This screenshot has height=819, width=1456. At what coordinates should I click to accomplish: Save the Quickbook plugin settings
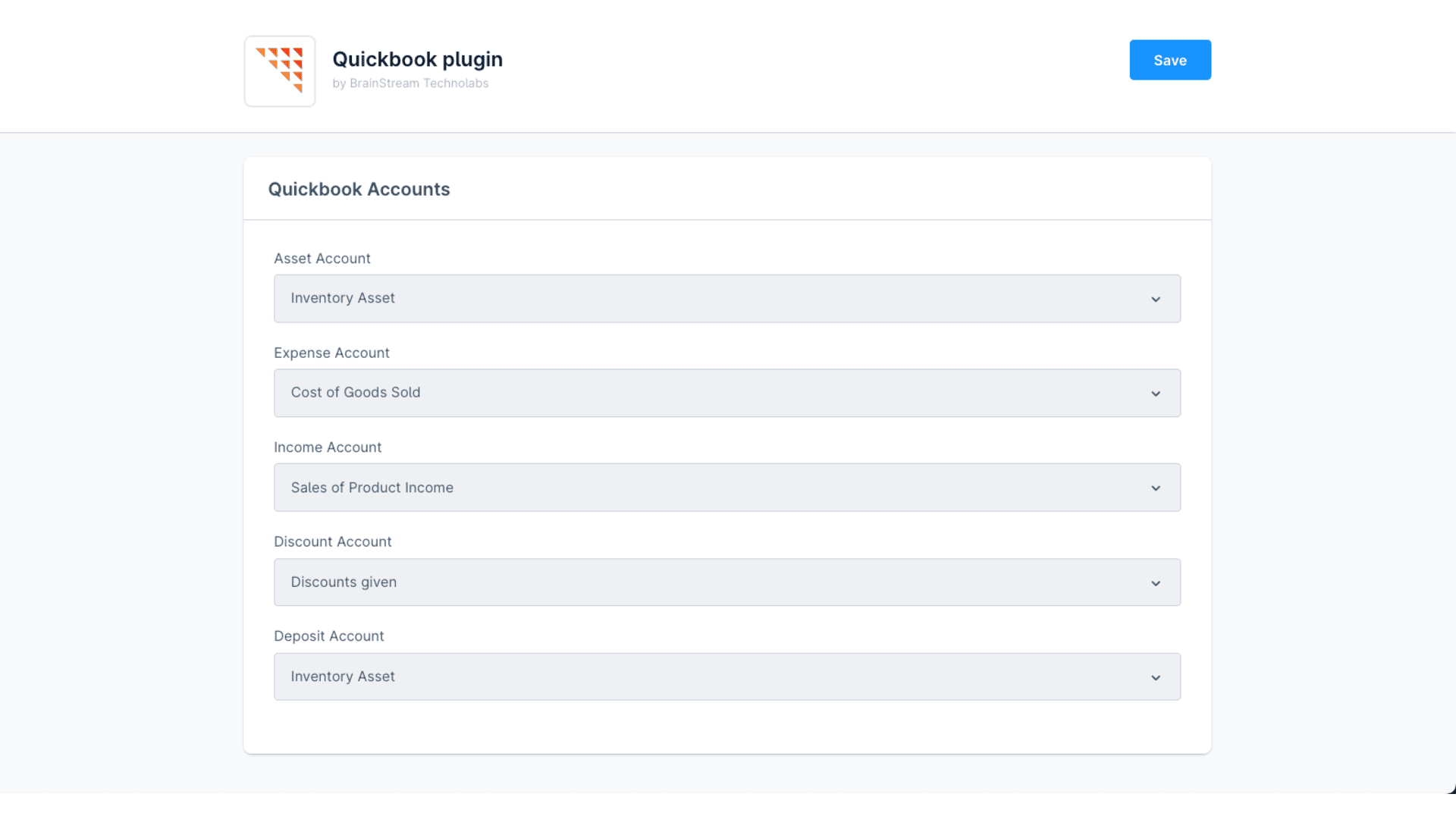1169,60
